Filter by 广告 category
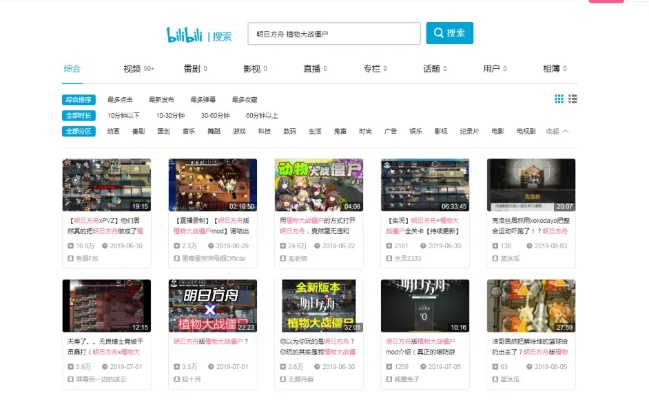Image resolution: width=649 pixels, height=400 pixels. coord(390,131)
